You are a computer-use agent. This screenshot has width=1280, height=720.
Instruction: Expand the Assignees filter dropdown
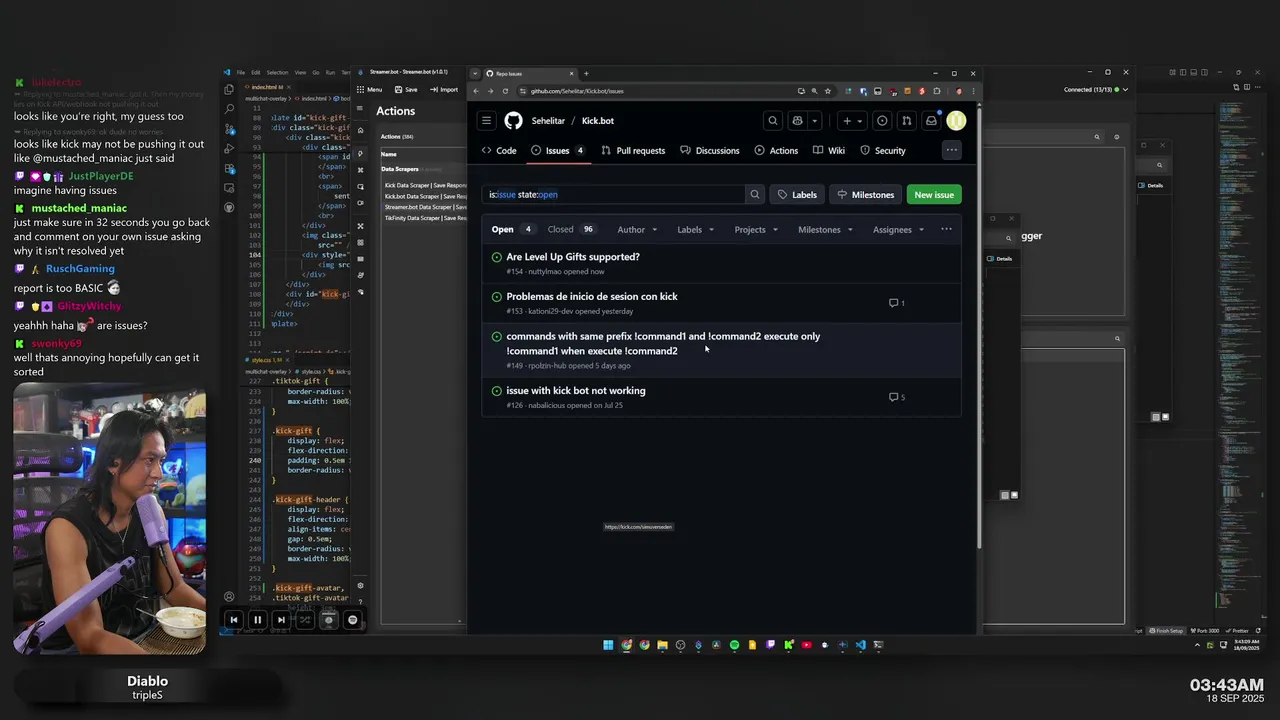898,230
